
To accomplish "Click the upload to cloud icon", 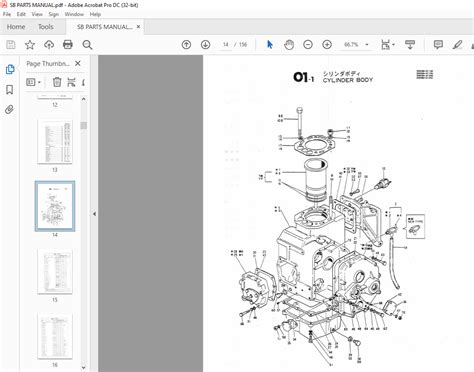I will (49, 45).
